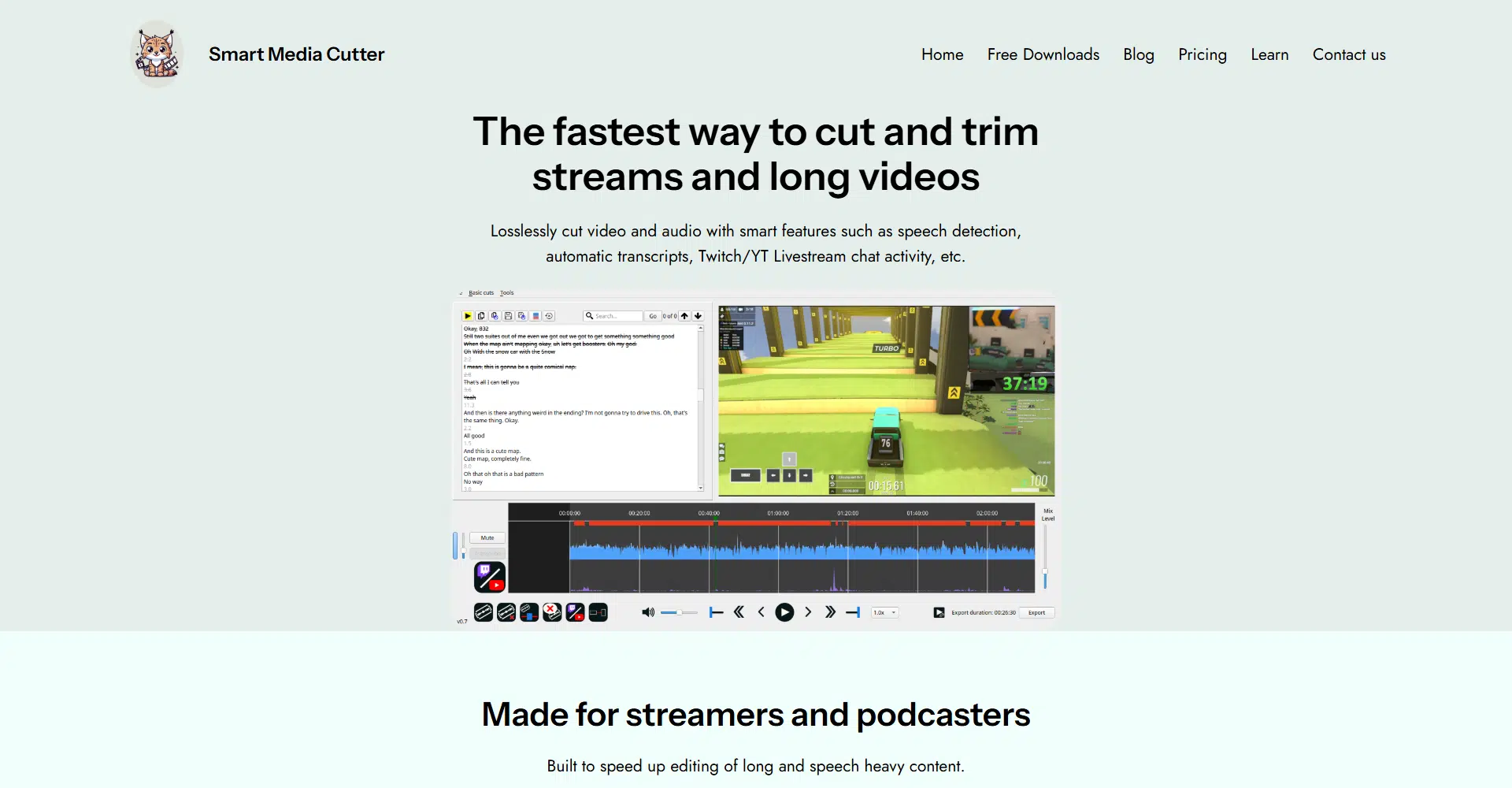The height and width of the screenshot is (788, 1512).
Task: Click the Twitch/YouTube chat icon beside the waveform
Action: pyautogui.click(x=489, y=577)
